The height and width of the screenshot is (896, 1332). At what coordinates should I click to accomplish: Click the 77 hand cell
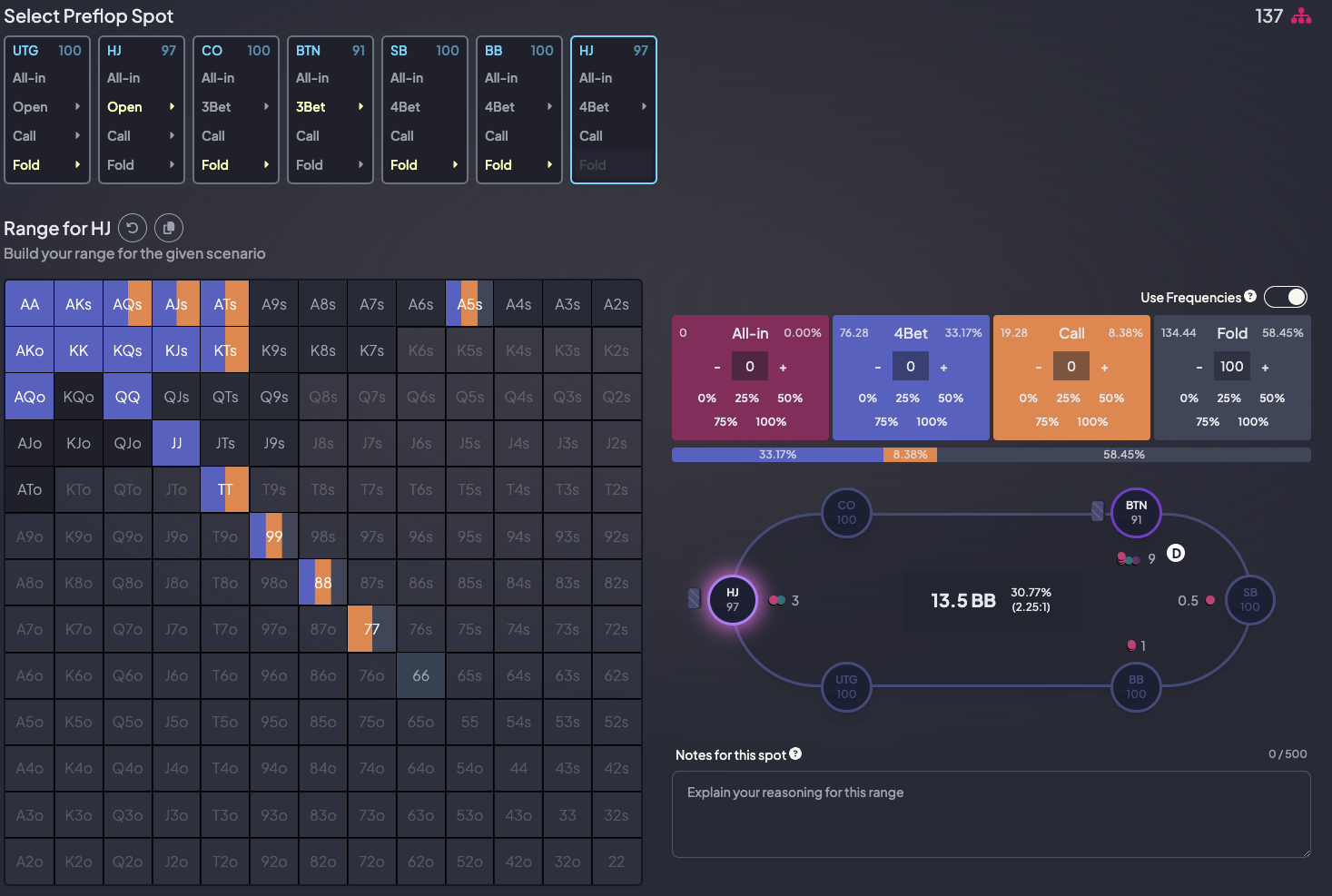tap(371, 629)
